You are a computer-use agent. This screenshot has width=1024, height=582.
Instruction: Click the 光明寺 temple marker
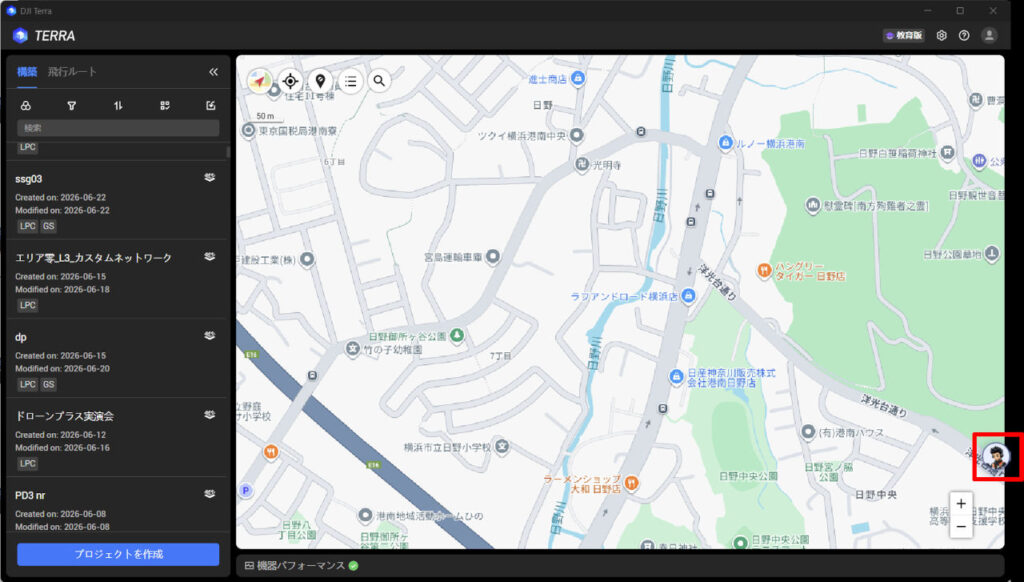click(x=582, y=165)
